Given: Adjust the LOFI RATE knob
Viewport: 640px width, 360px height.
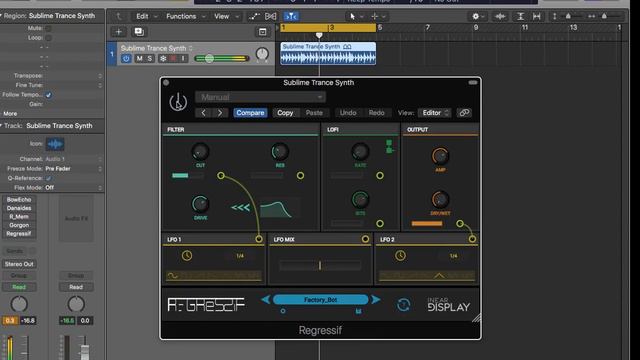Looking at the screenshot, I should [x=360, y=151].
